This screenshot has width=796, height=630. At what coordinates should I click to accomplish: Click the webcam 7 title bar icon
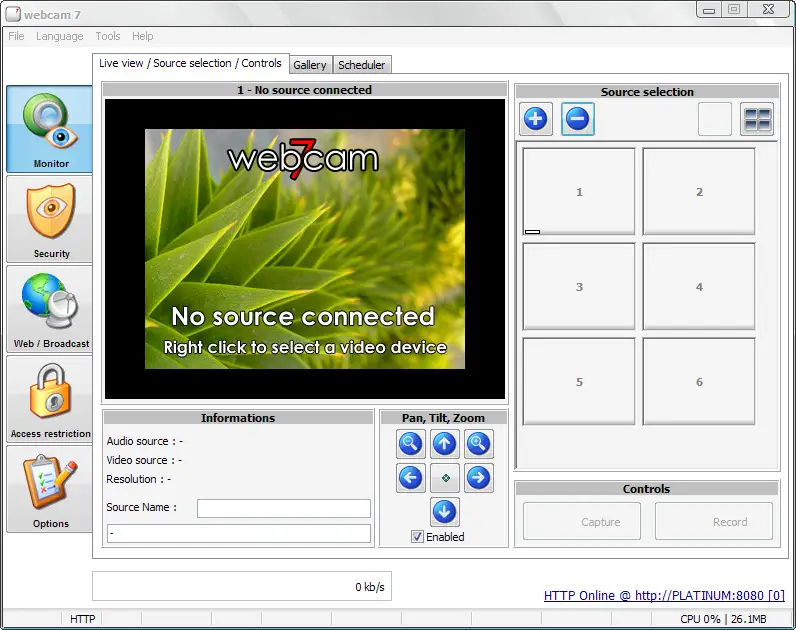pos(13,14)
